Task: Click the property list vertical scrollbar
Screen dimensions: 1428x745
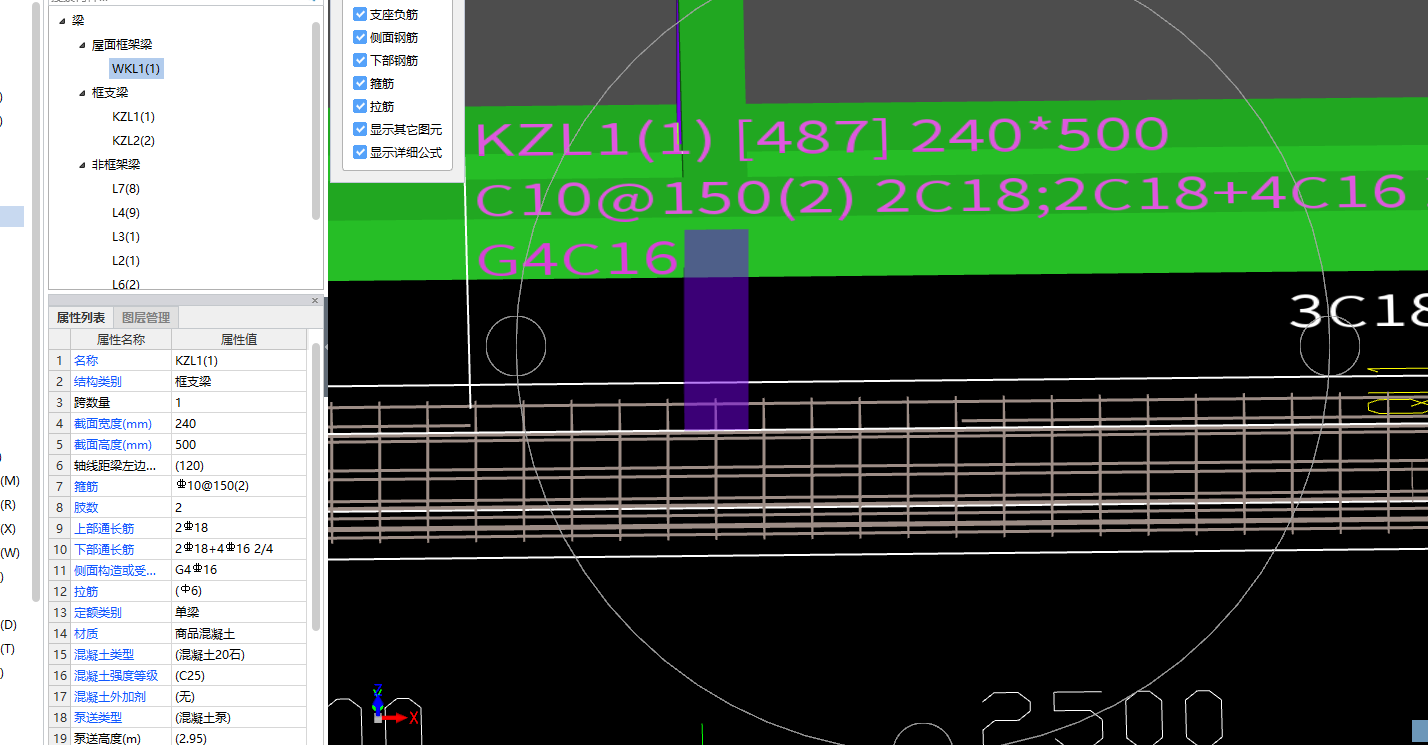Action: tap(316, 486)
